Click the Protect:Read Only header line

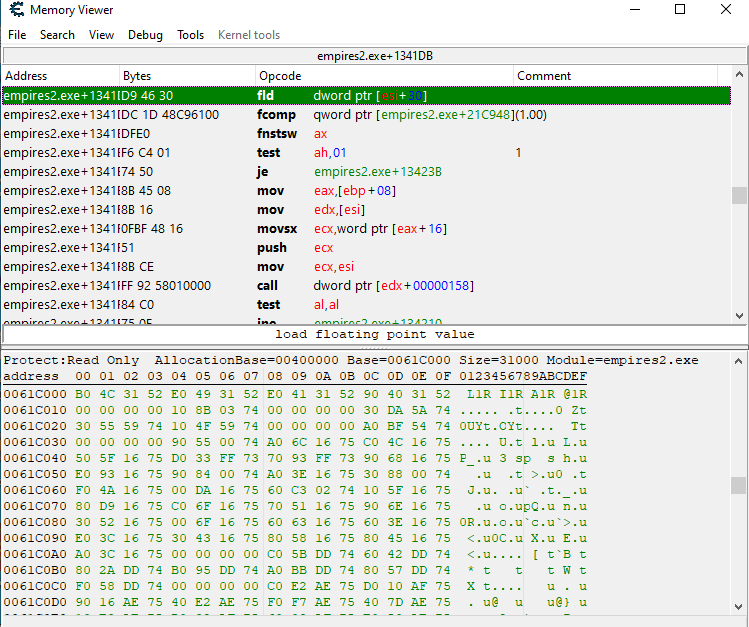pos(351,360)
